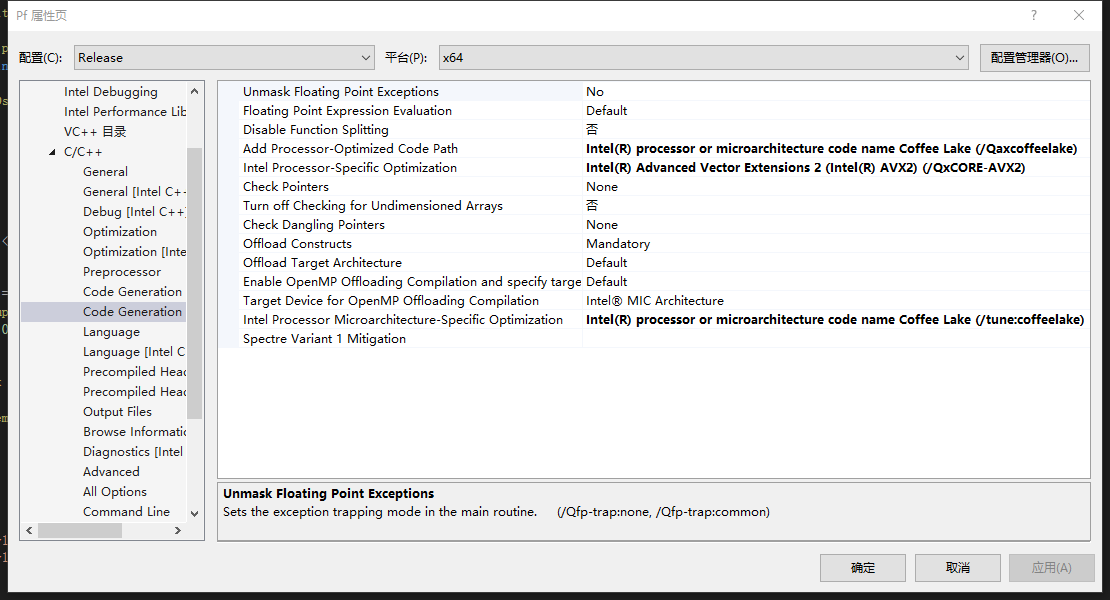Click None value for Check Dangling Pointers
Screen dimensions: 1110x600
[x=602, y=224]
